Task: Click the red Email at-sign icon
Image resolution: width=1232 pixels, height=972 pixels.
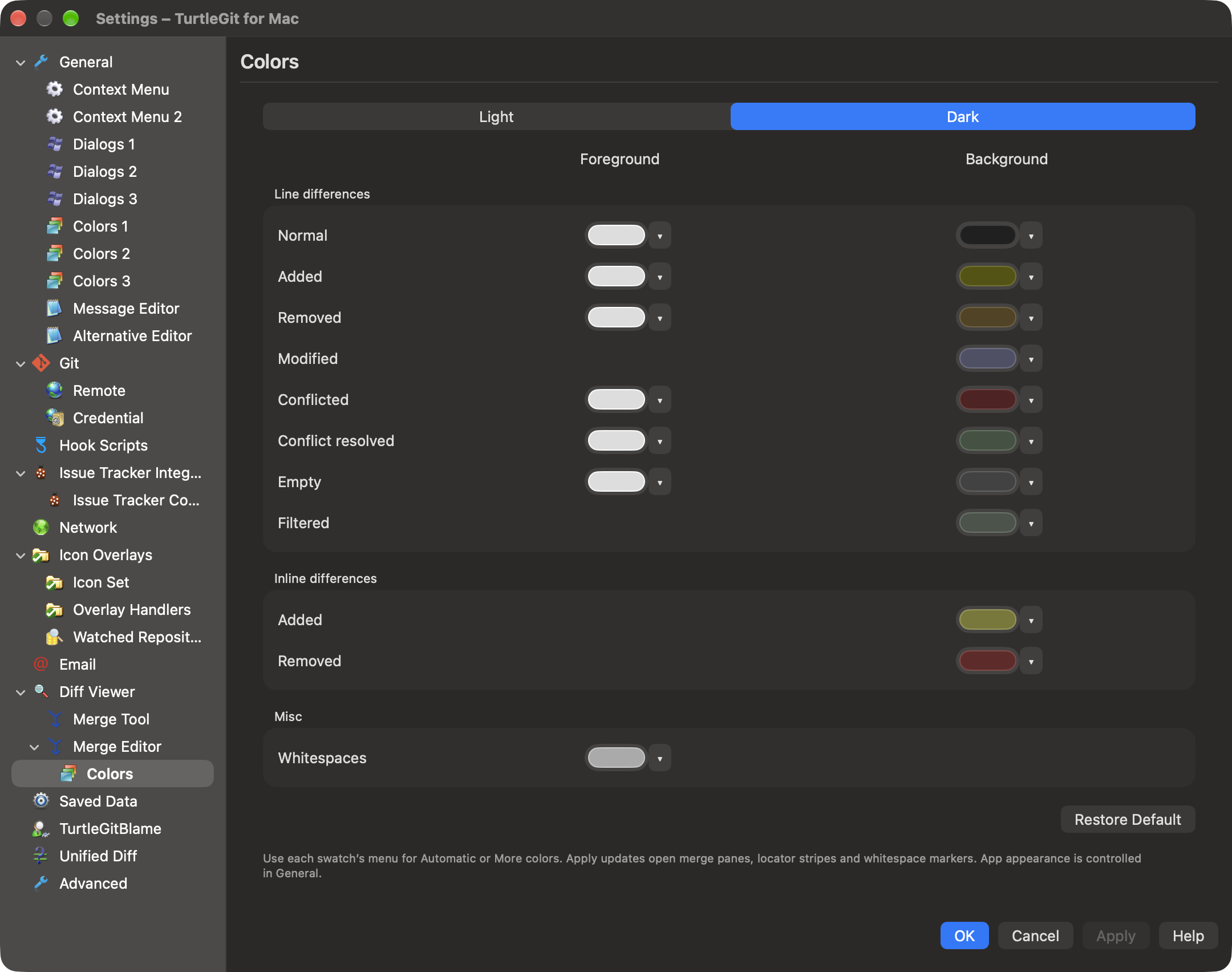Action: point(41,664)
